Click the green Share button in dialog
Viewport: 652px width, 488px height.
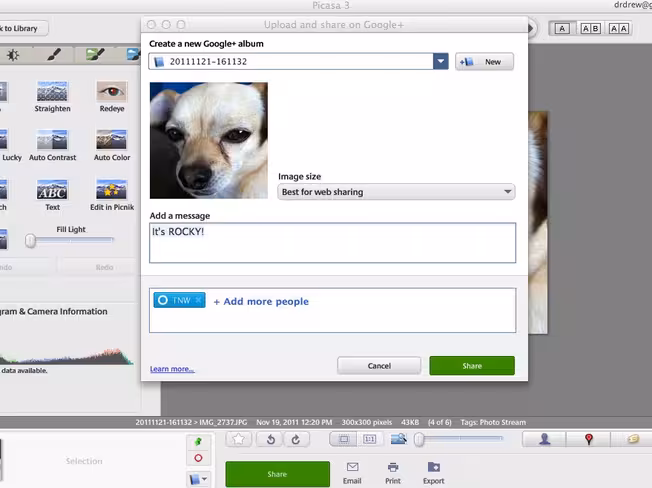[472, 366]
